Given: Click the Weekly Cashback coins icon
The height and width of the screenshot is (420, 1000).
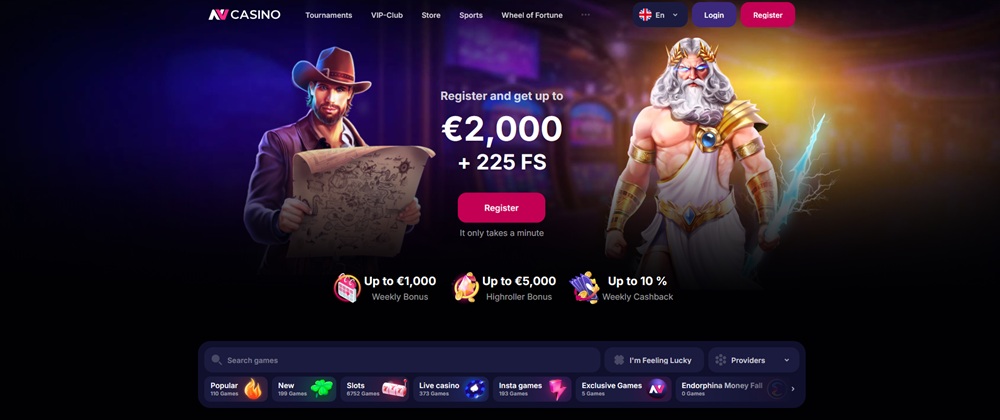Looking at the screenshot, I should coord(584,287).
